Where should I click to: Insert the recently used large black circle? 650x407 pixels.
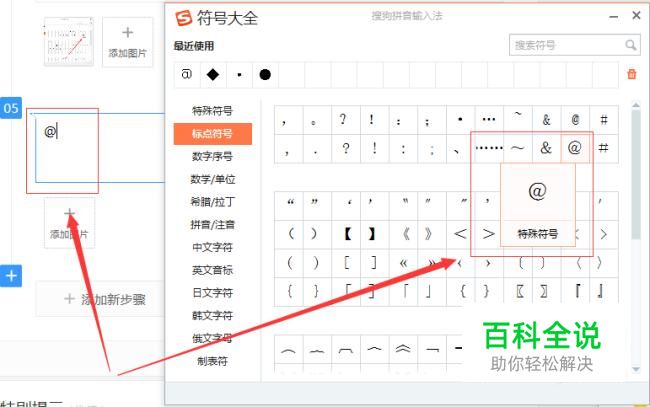265,75
